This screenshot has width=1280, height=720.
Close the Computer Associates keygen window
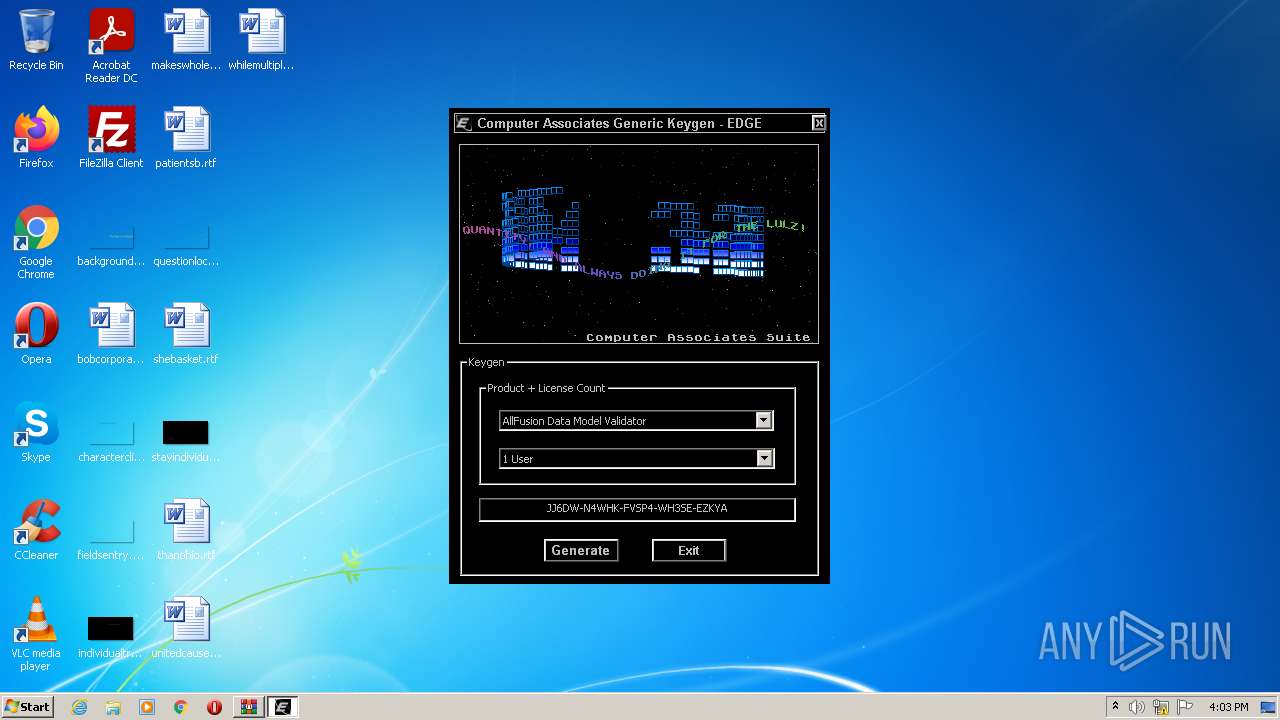pyautogui.click(x=818, y=123)
